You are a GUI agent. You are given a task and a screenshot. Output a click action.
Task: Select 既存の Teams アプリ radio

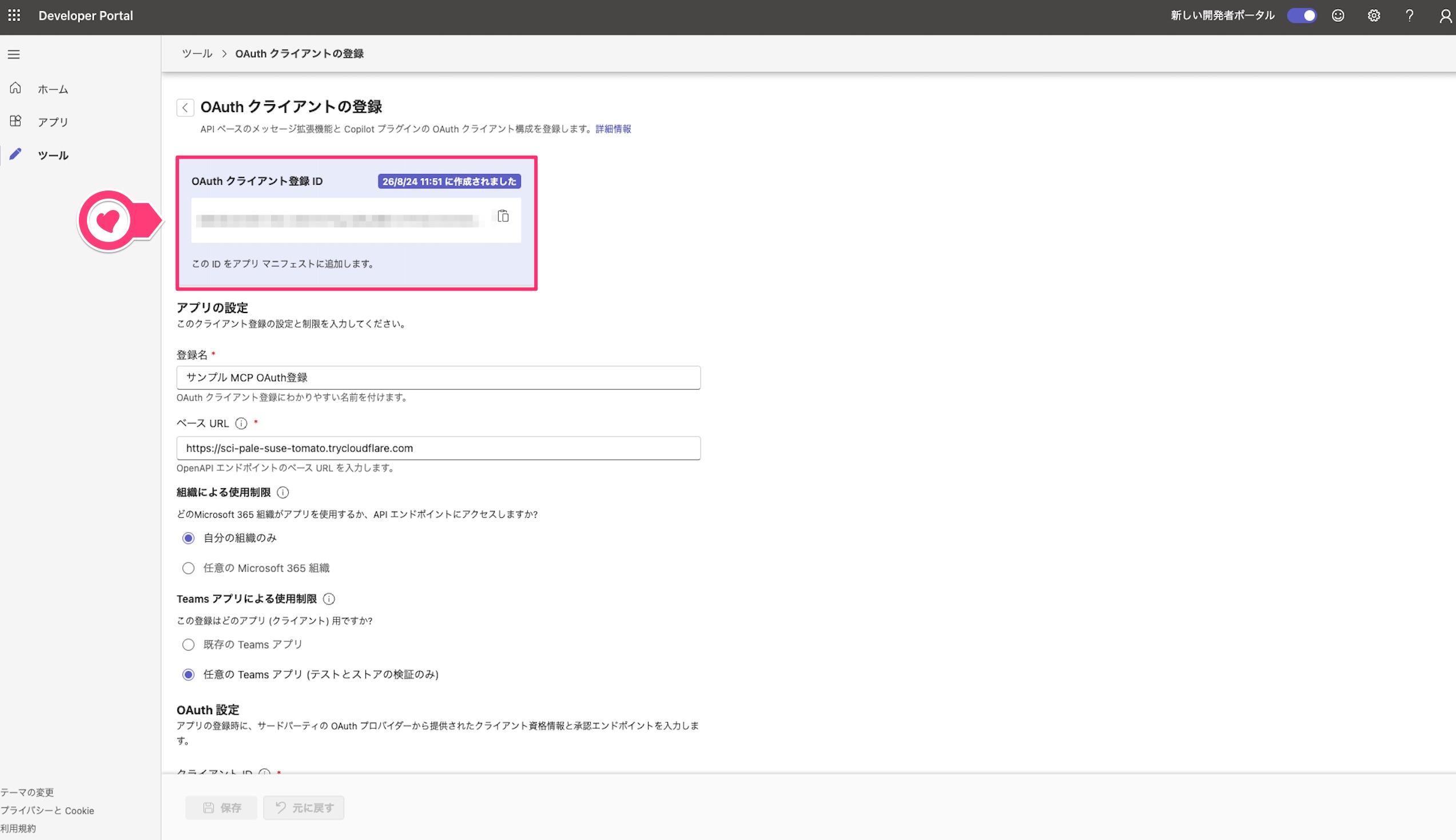tap(188, 644)
